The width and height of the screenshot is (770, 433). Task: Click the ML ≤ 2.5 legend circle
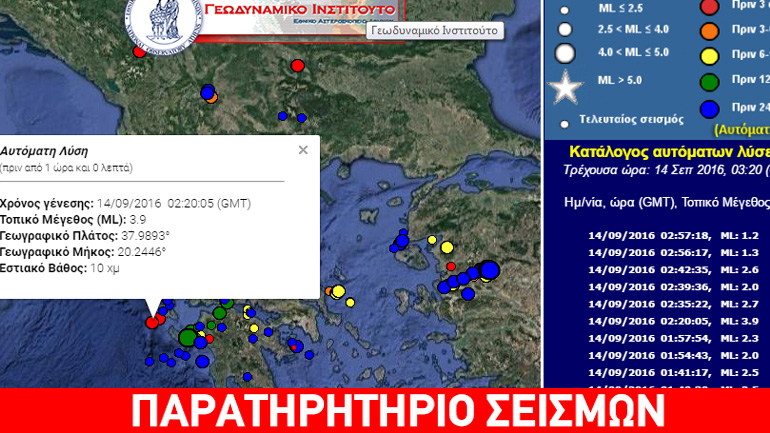[x=565, y=10]
